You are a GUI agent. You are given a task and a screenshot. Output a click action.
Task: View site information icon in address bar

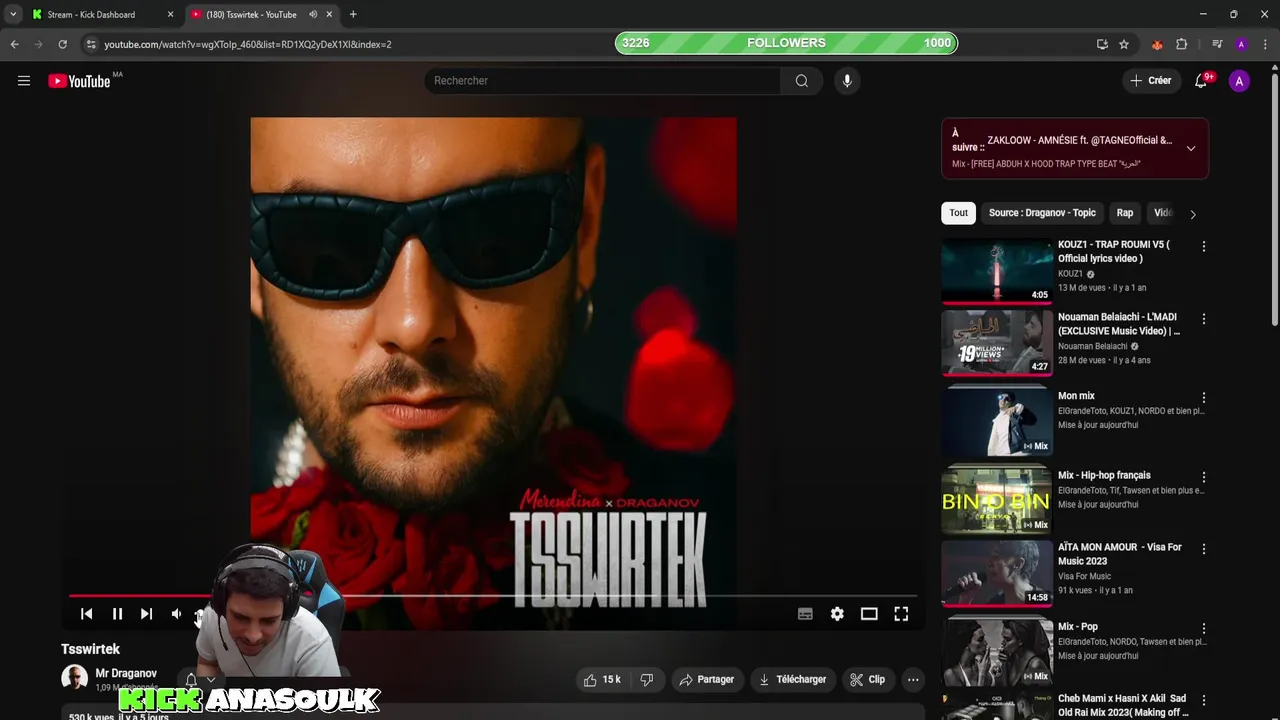coord(91,44)
